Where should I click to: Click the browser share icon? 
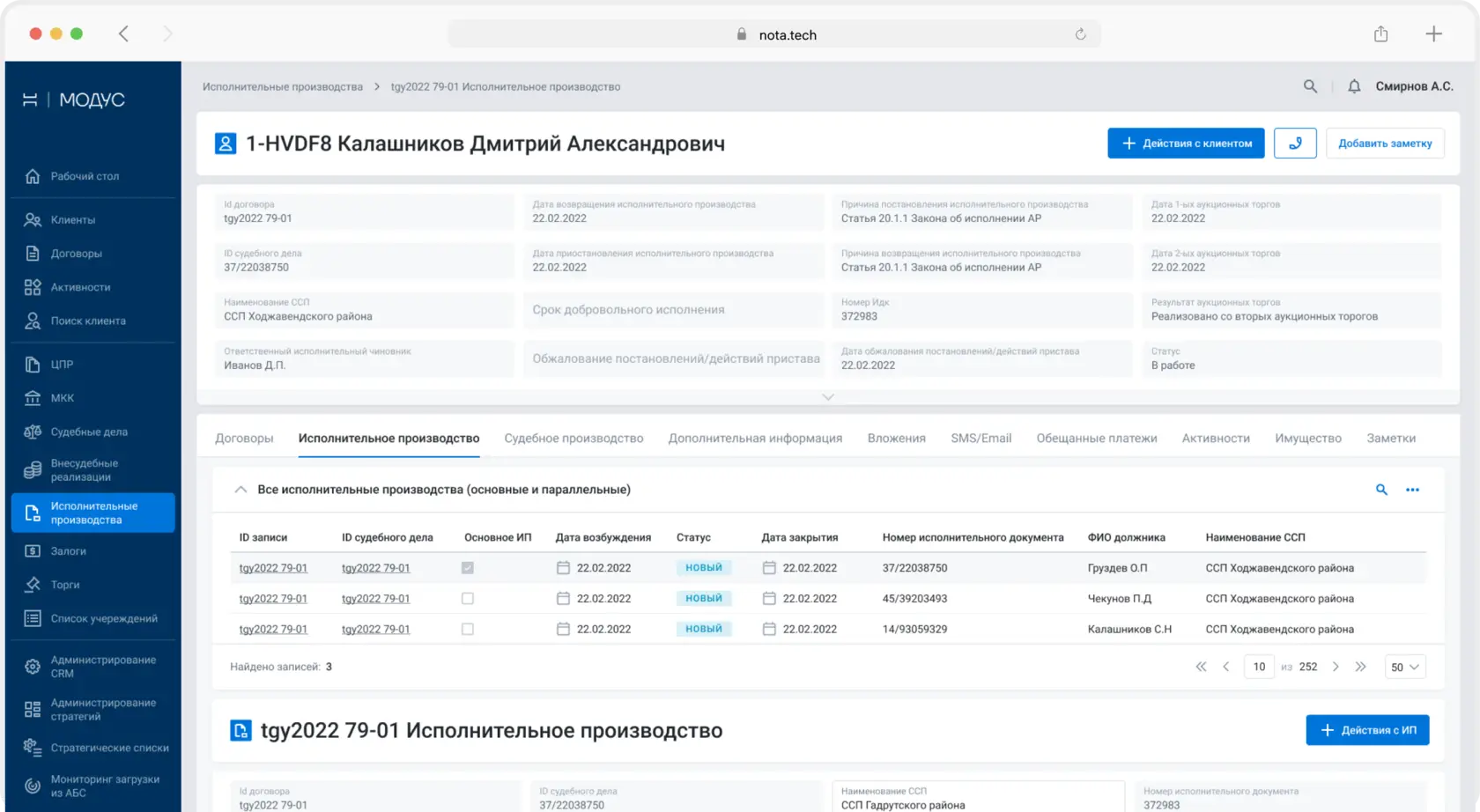click(1380, 34)
